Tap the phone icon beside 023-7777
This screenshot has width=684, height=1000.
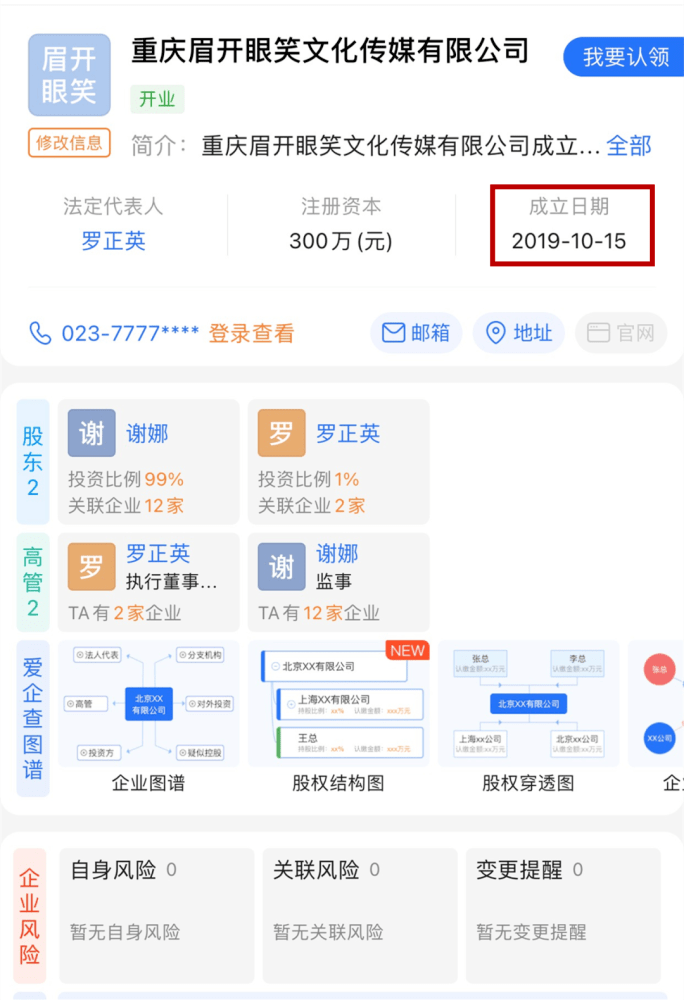click(x=40, y=333)
